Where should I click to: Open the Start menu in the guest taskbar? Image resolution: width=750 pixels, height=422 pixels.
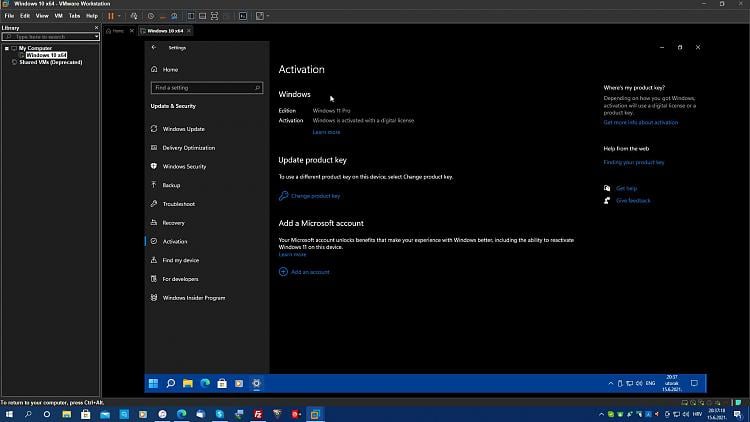click(x=153, y=383)
